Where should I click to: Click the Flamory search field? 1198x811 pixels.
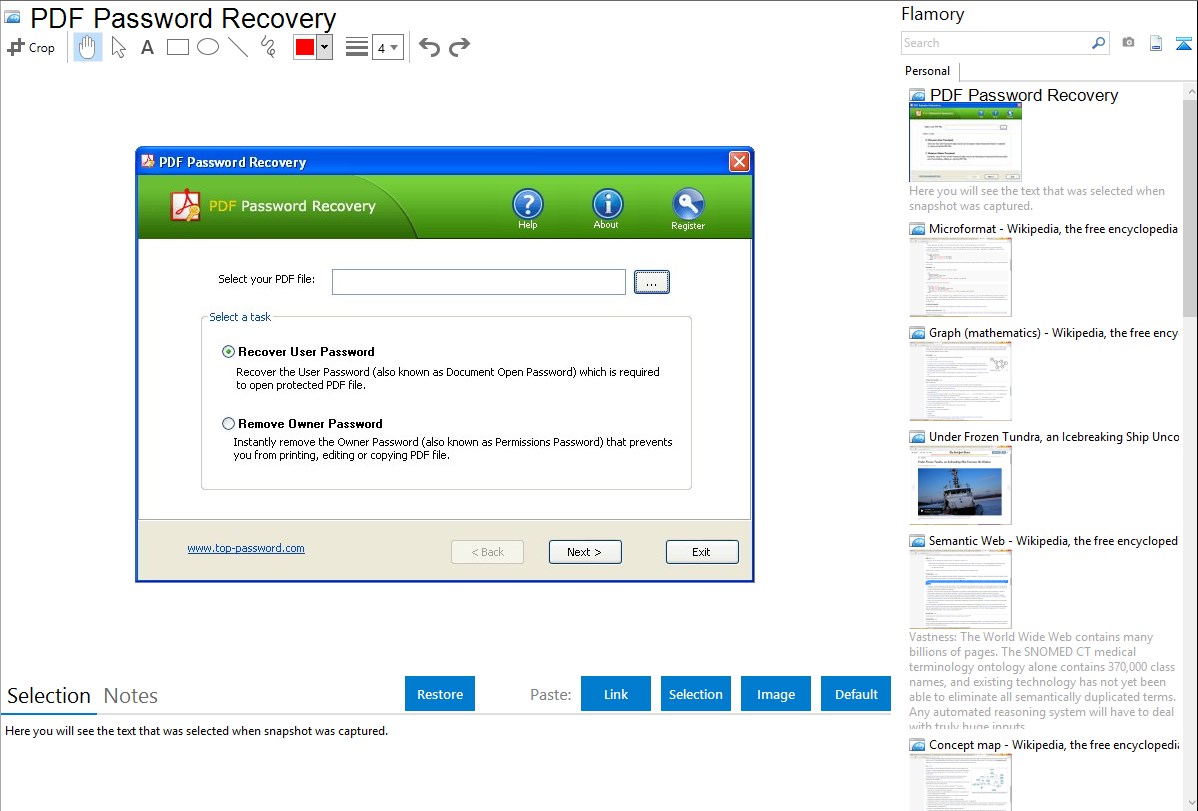(996, 43)
